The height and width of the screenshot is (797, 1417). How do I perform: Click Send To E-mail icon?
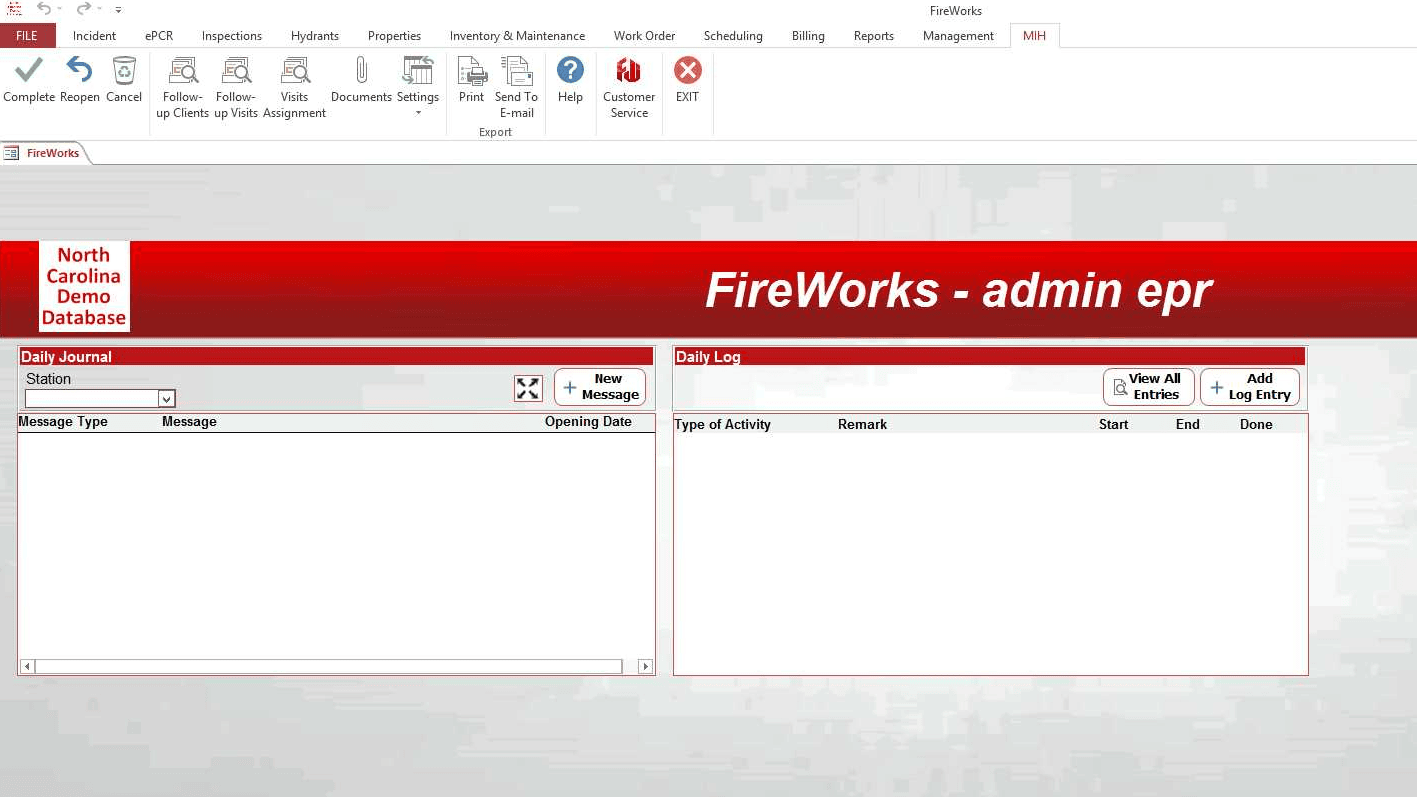[516, 71]
